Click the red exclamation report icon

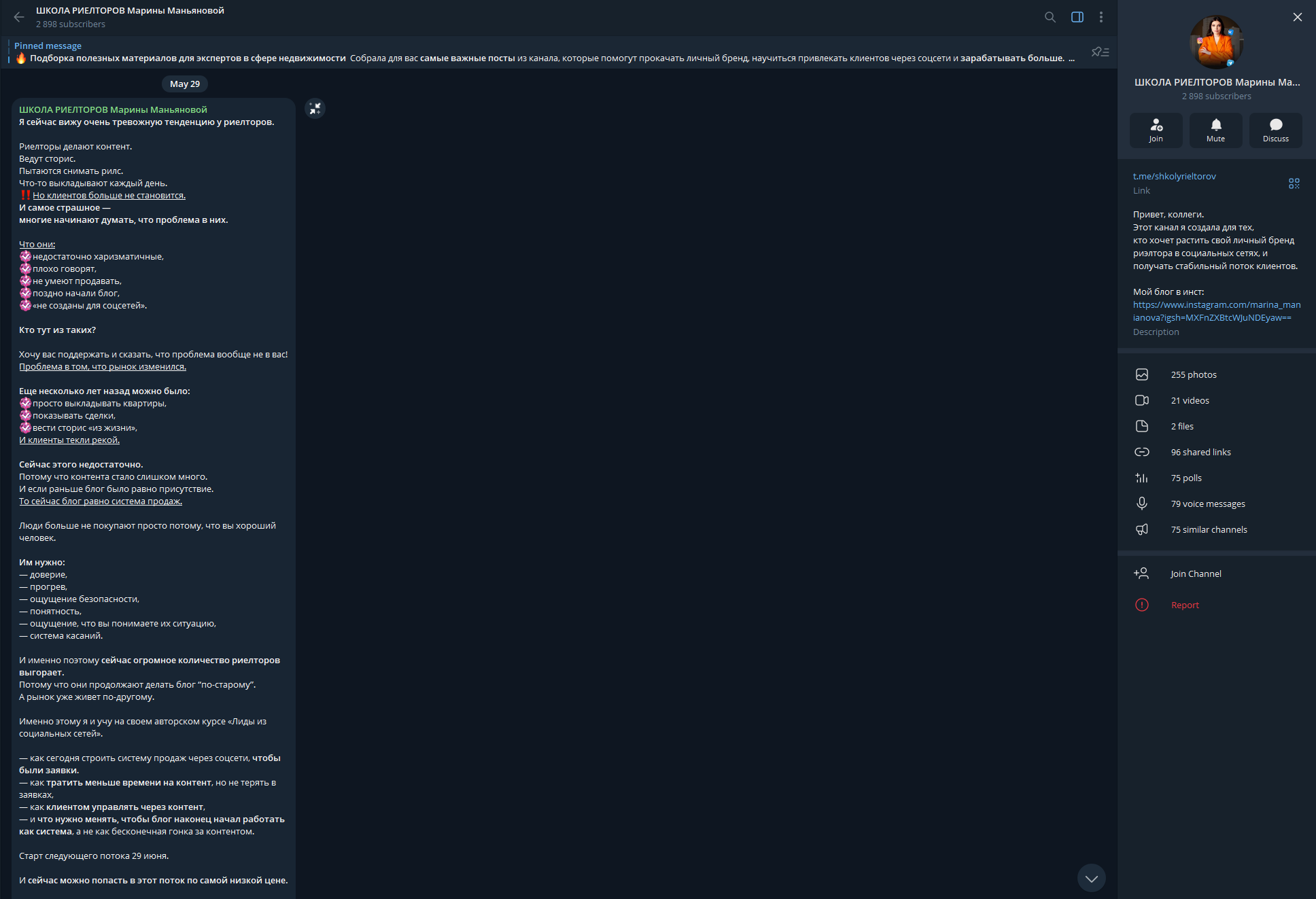(x=1142, y=605)
